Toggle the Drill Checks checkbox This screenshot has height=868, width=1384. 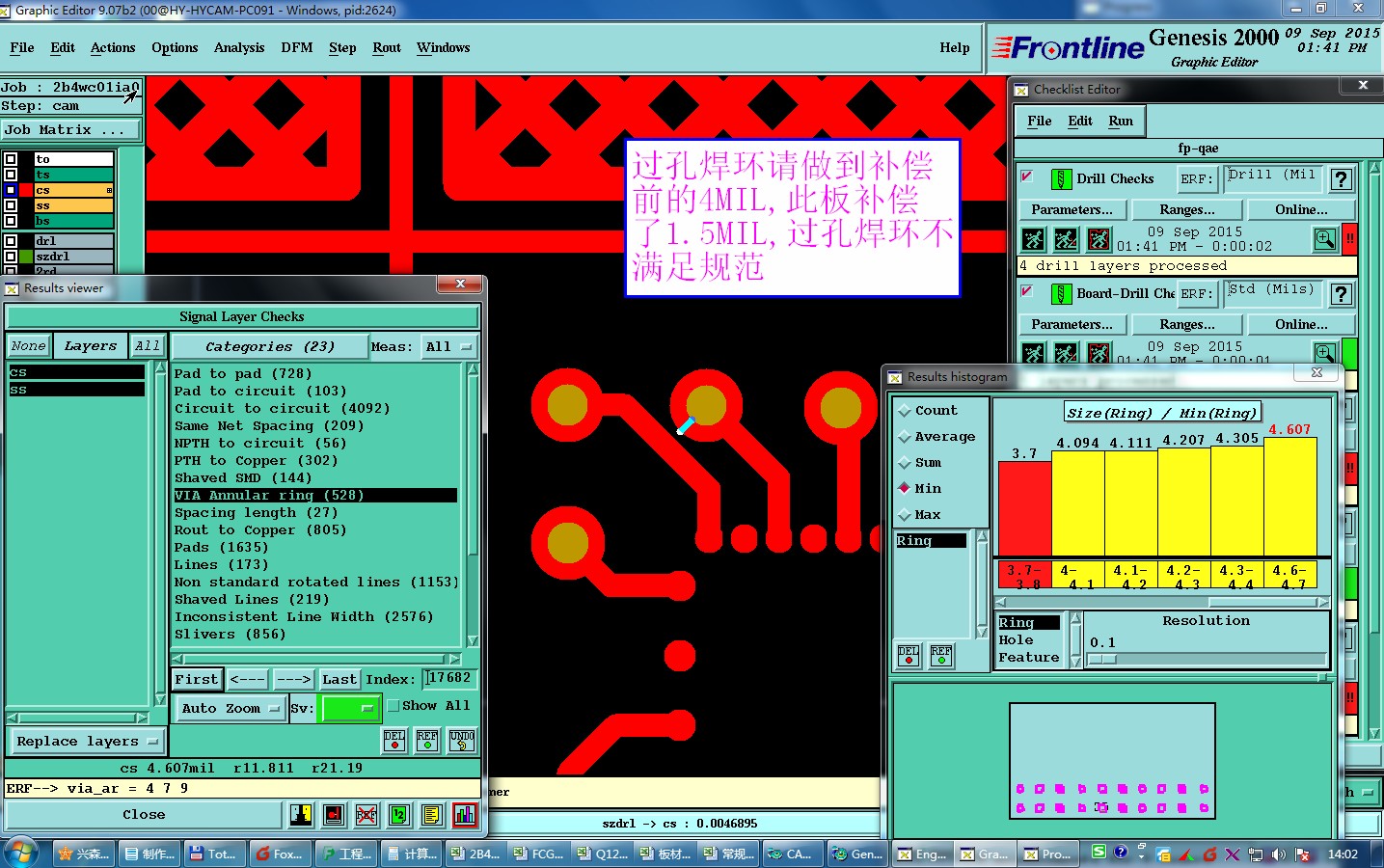coord(1027,176)
